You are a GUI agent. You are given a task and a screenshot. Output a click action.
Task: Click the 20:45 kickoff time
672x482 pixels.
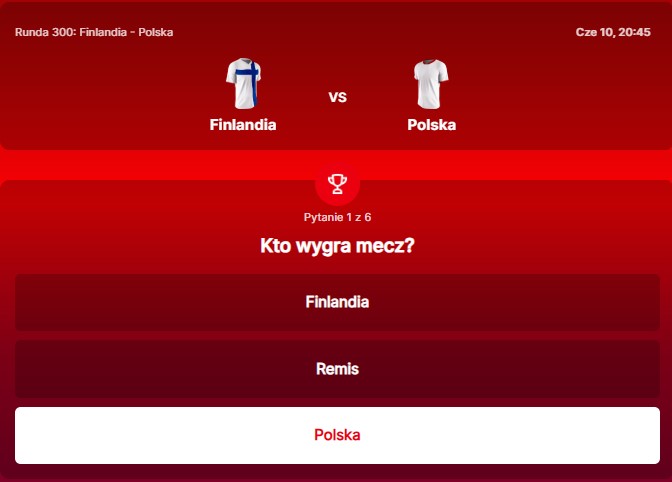point(634,32)
